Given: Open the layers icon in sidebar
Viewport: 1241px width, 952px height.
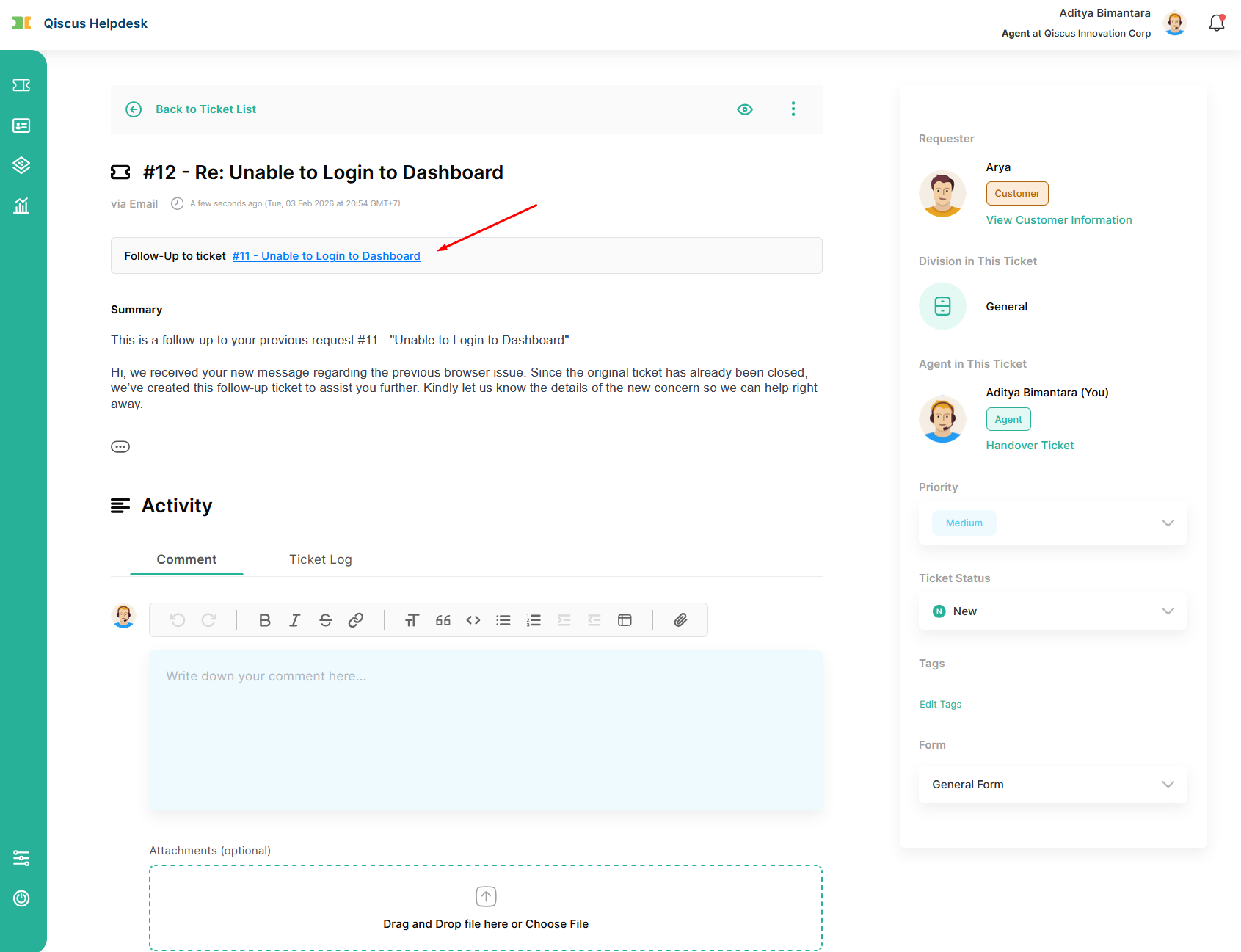Looking at the screenshot, I should pyautogui.click(x=21, y=165).
